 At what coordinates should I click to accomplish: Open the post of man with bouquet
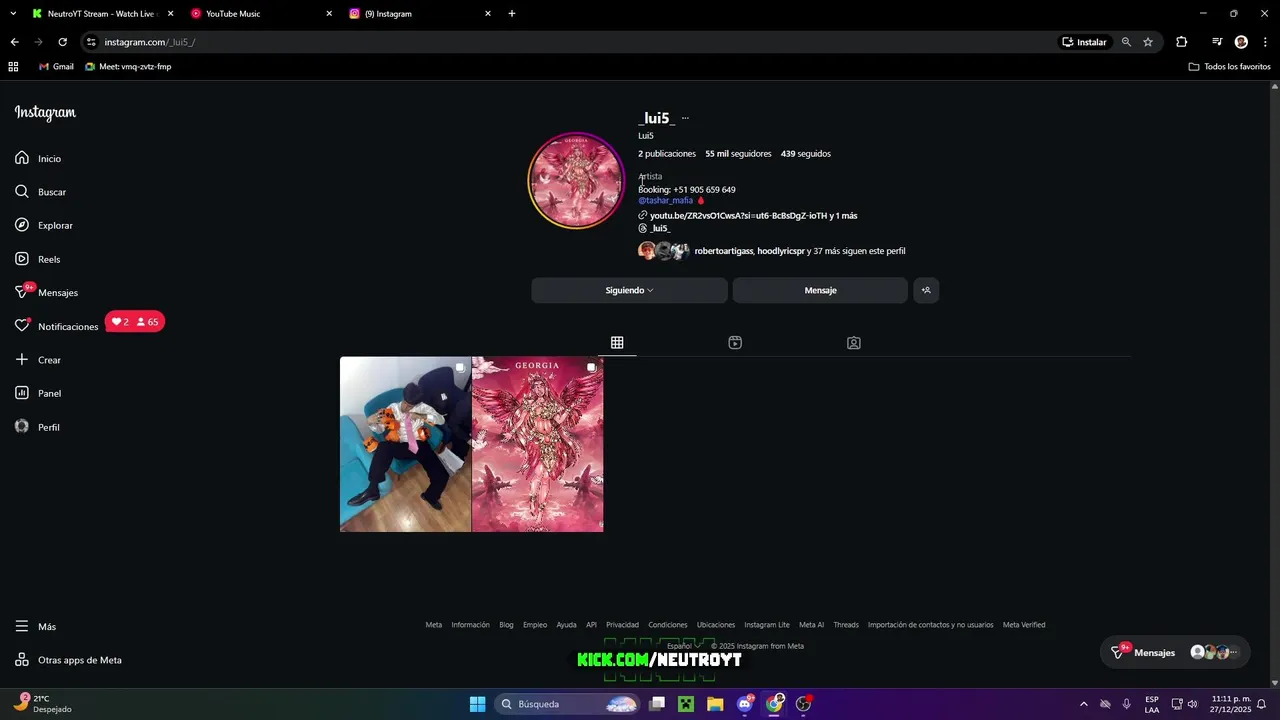pos(405,444)
